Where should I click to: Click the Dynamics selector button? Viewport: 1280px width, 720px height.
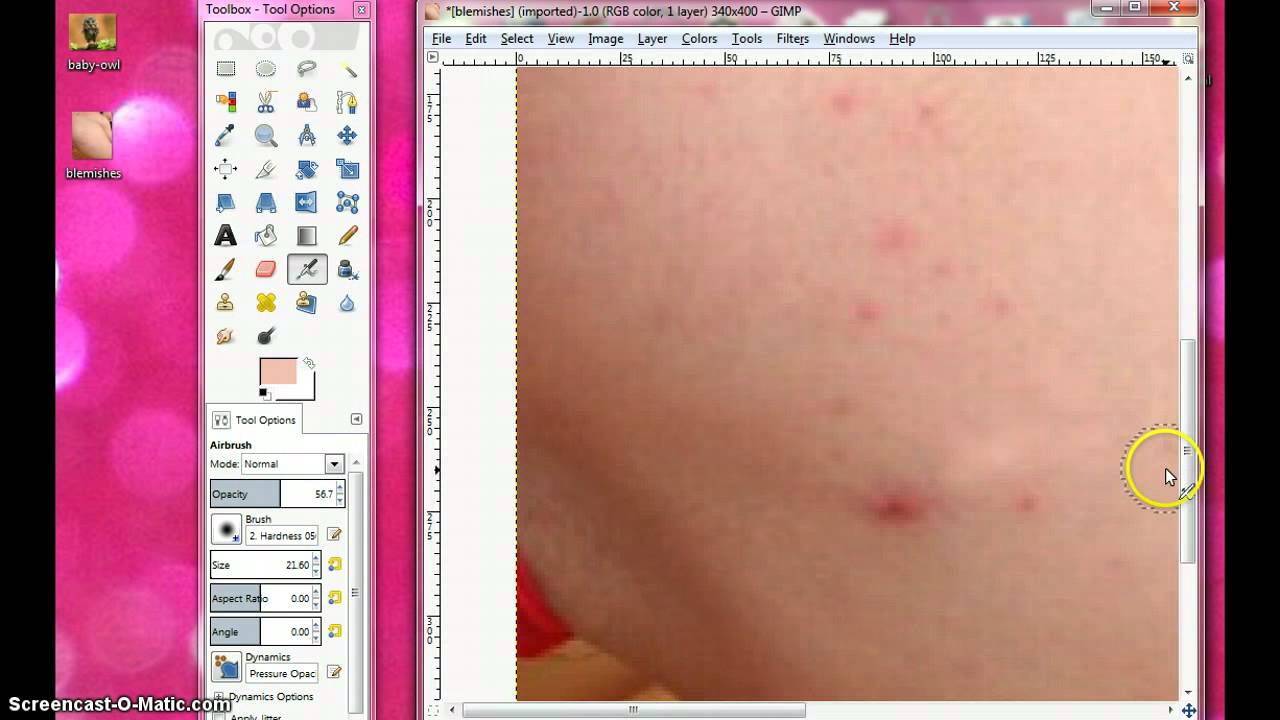click(x=227, y=667)
